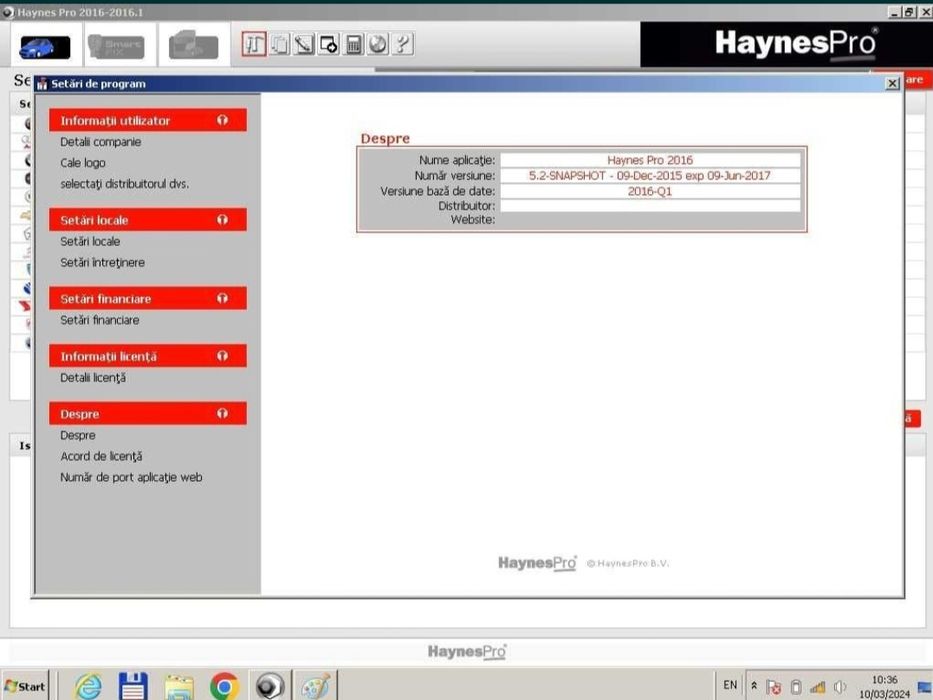Click the network signal tray icon
933x700 pixels.
tap(818, 687)
